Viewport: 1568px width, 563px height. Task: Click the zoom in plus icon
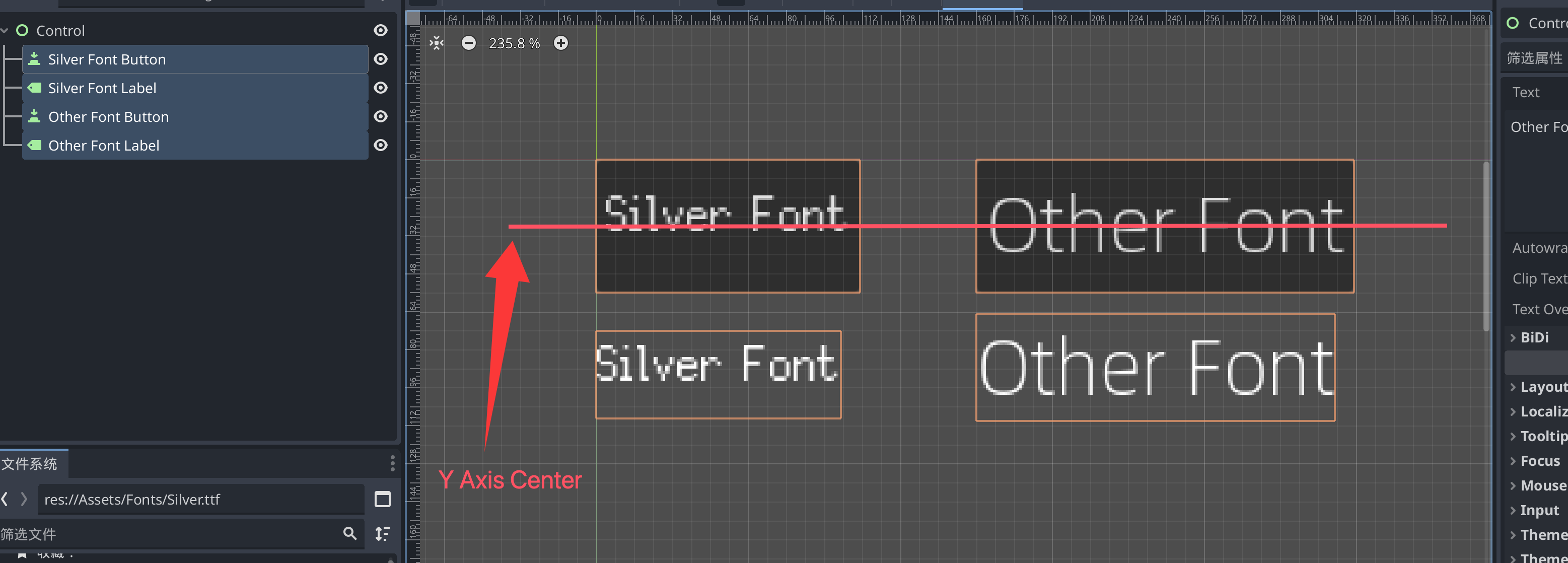pos(560,43)
